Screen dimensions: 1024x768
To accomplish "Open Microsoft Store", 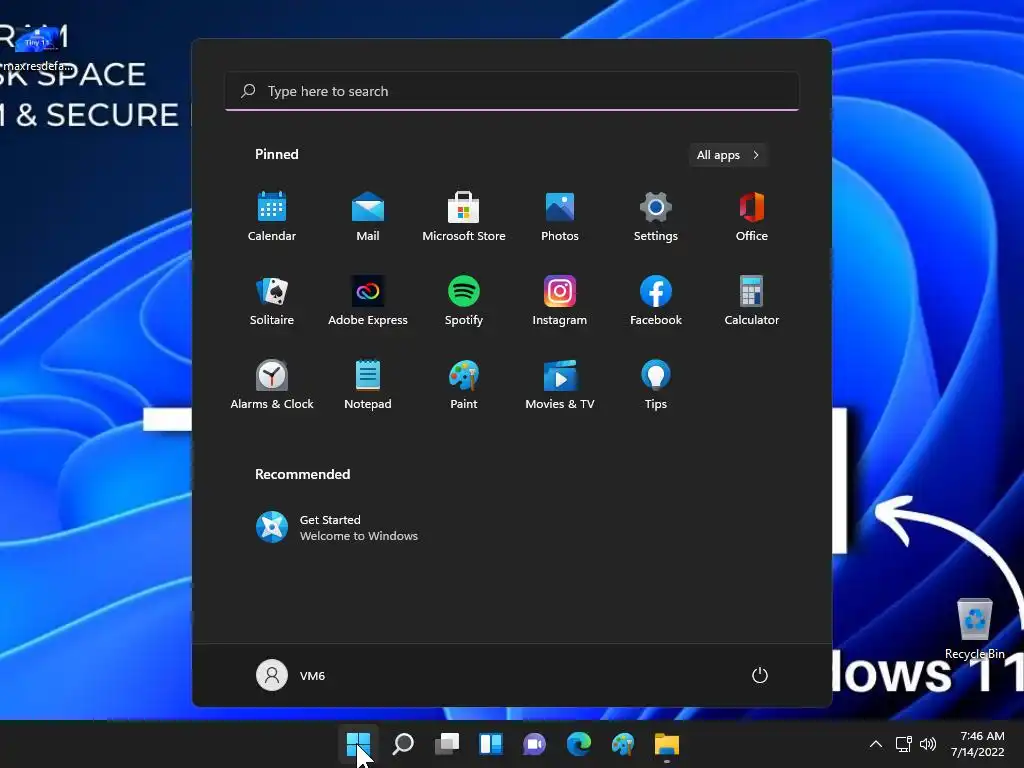I will (464, 217).
